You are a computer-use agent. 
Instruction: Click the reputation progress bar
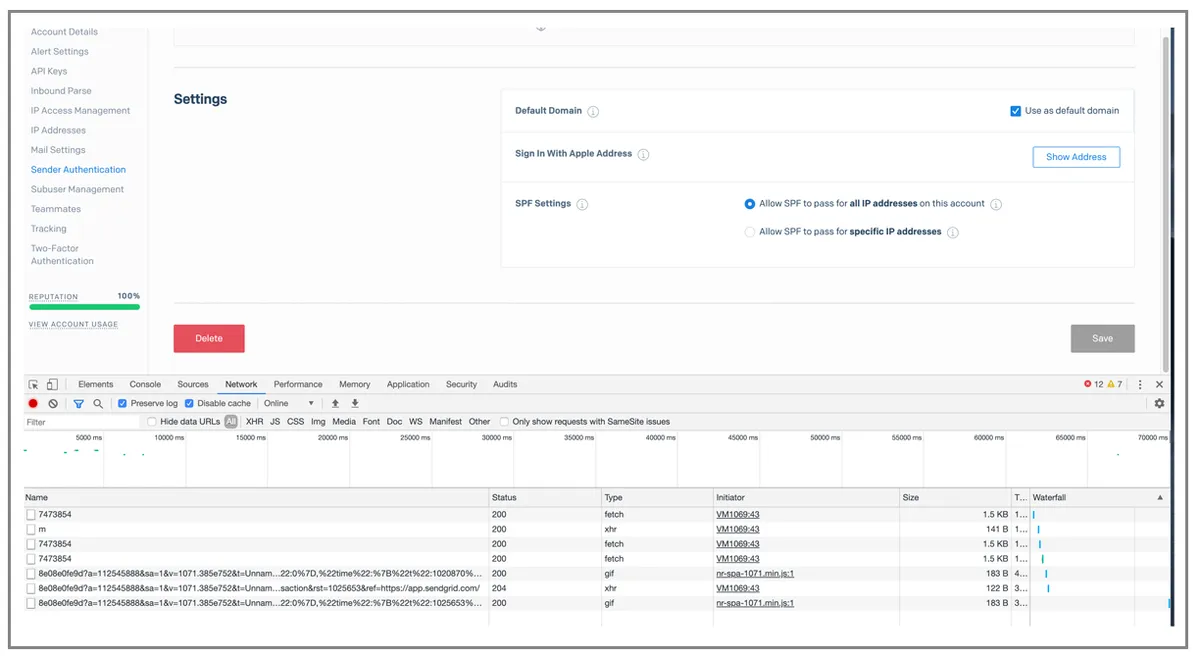tap(84, 307)
